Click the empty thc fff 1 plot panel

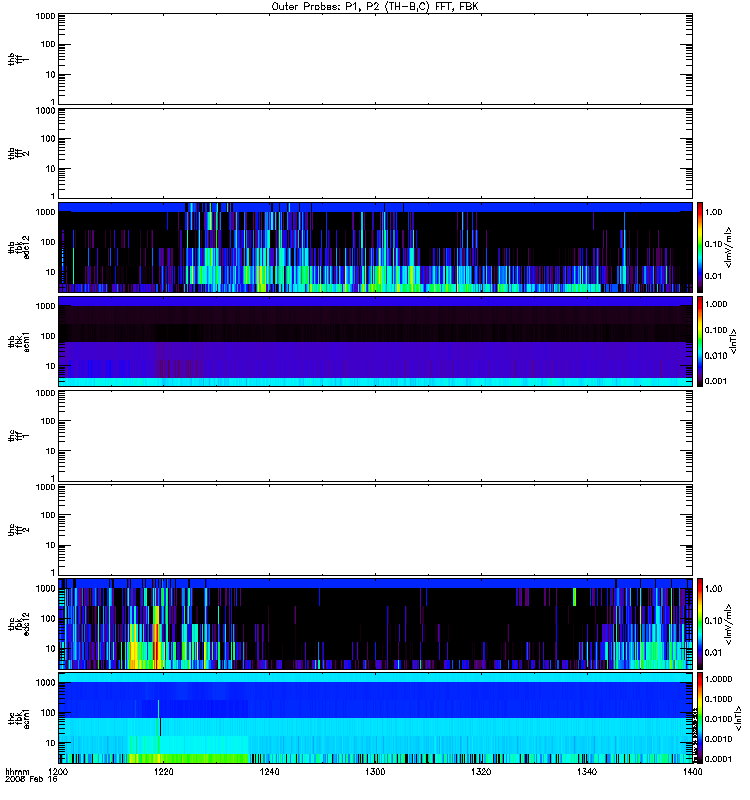coord(375,436)
